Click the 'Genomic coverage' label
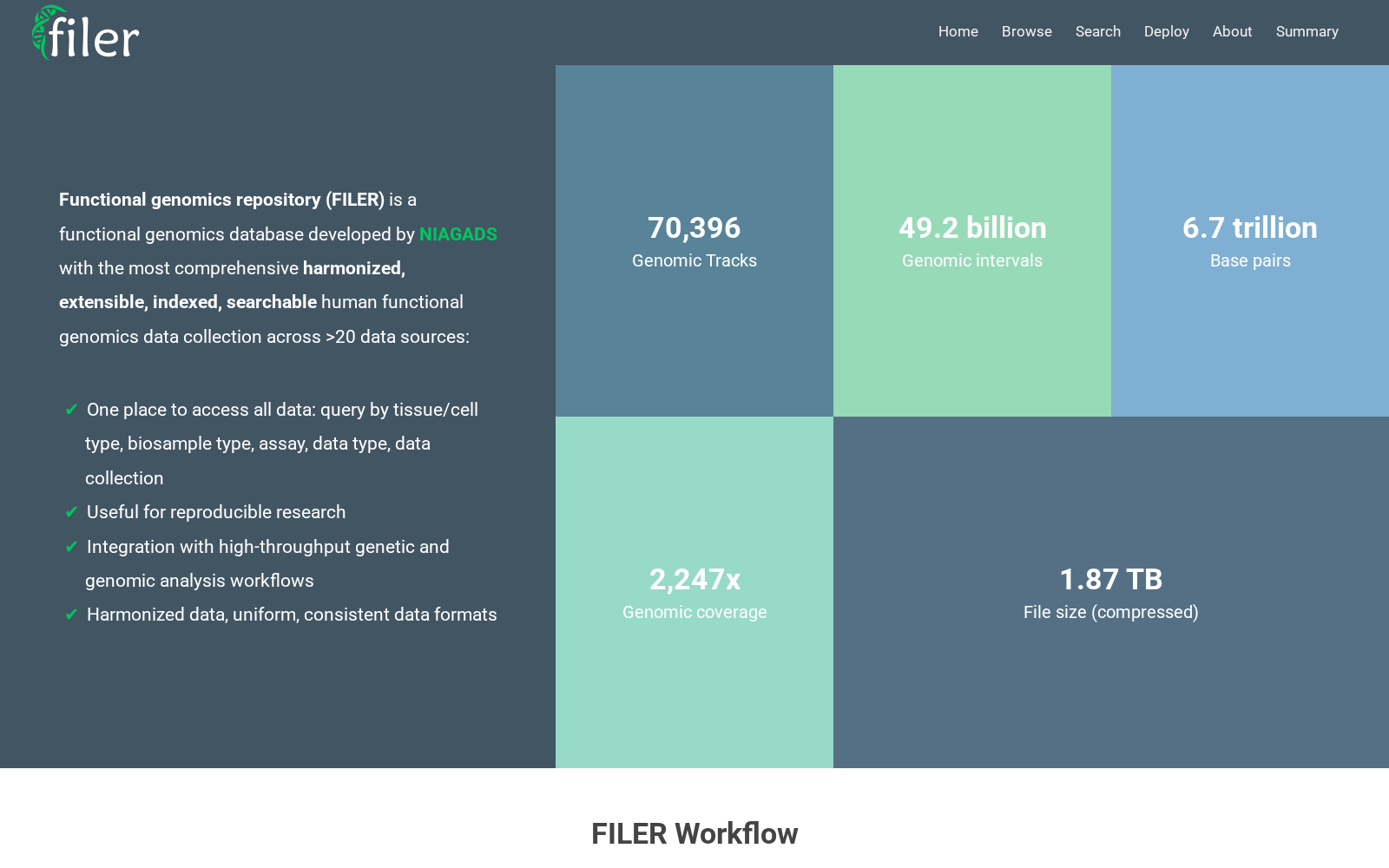This screenshot has width=1389, height=868. point(694,612)
